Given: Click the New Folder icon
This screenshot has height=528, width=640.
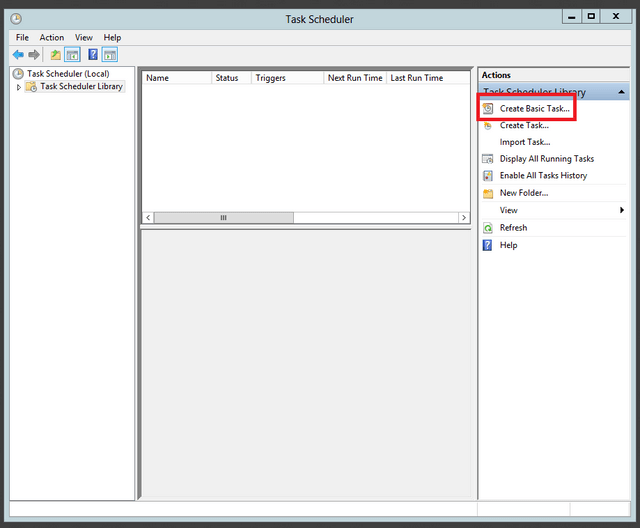Looking at the screenshot, I should click(488, 193).
